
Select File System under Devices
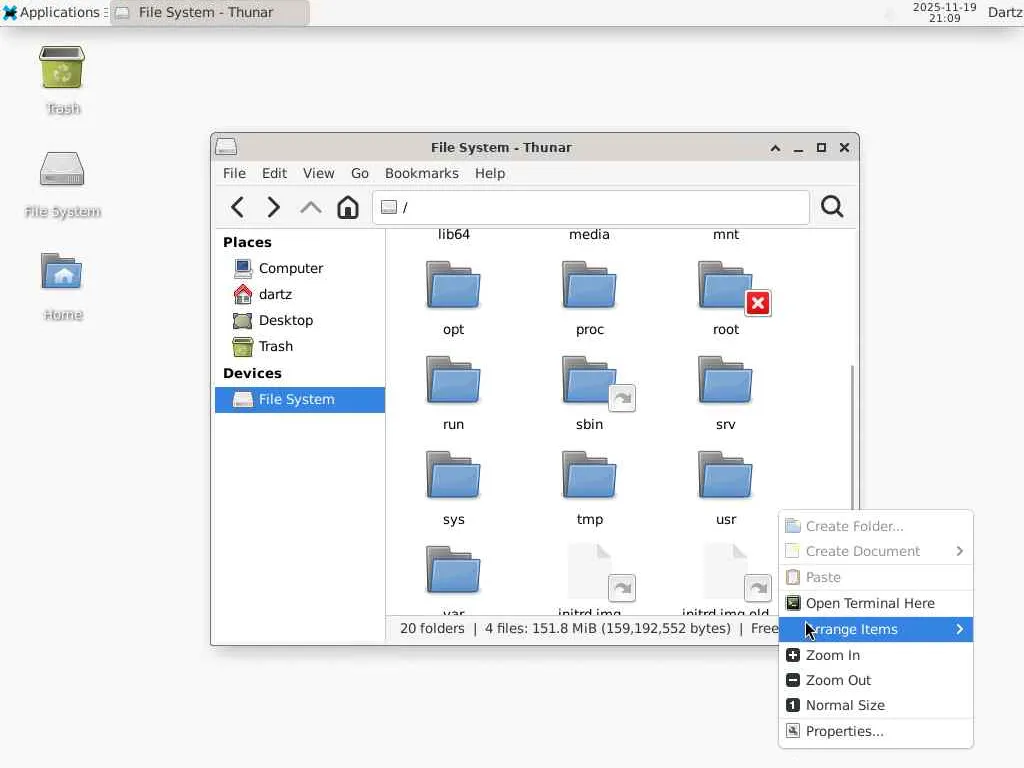[x=300, y=400]
